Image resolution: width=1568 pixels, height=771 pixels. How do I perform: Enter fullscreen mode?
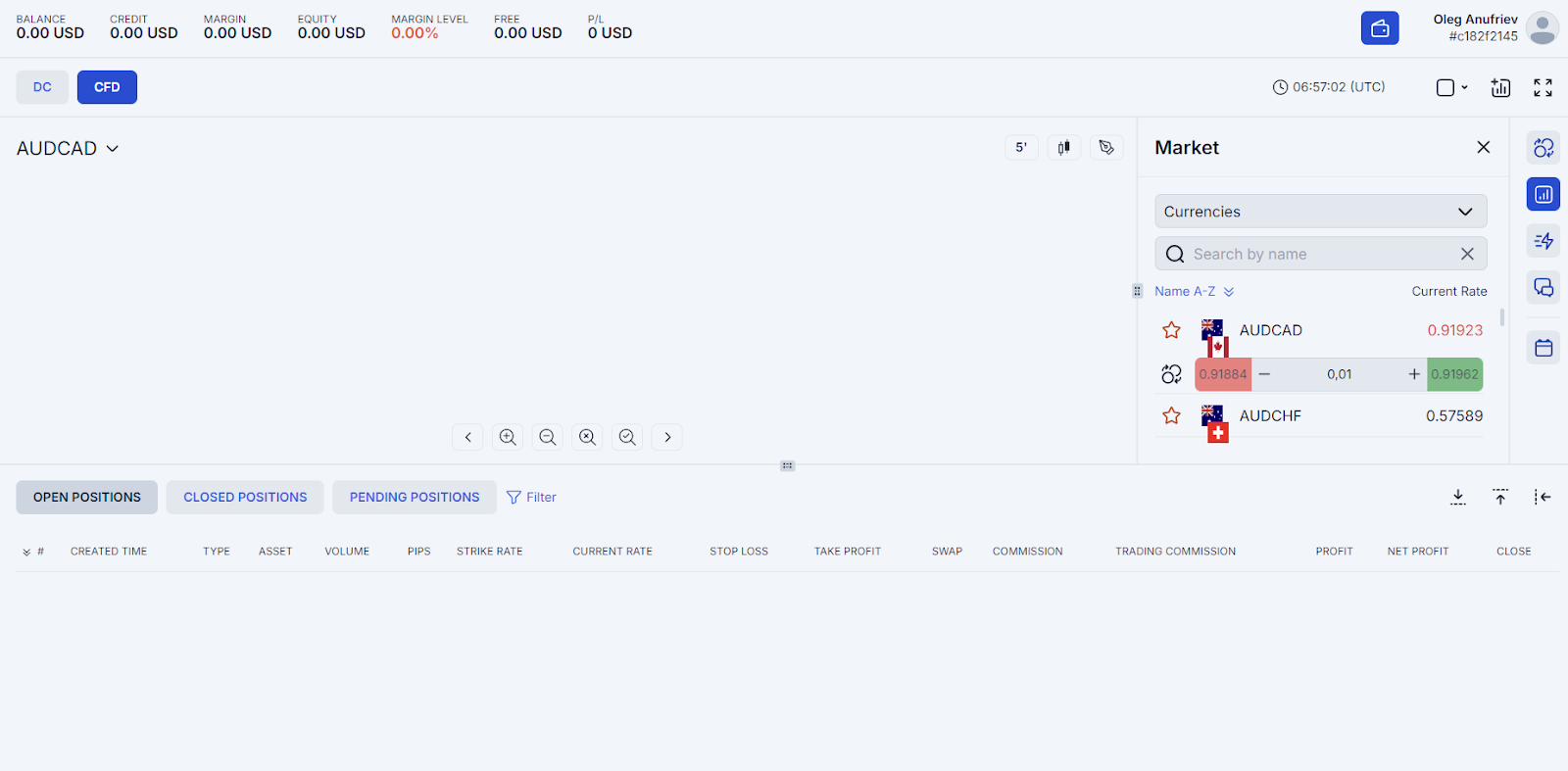coord(1543,87)
